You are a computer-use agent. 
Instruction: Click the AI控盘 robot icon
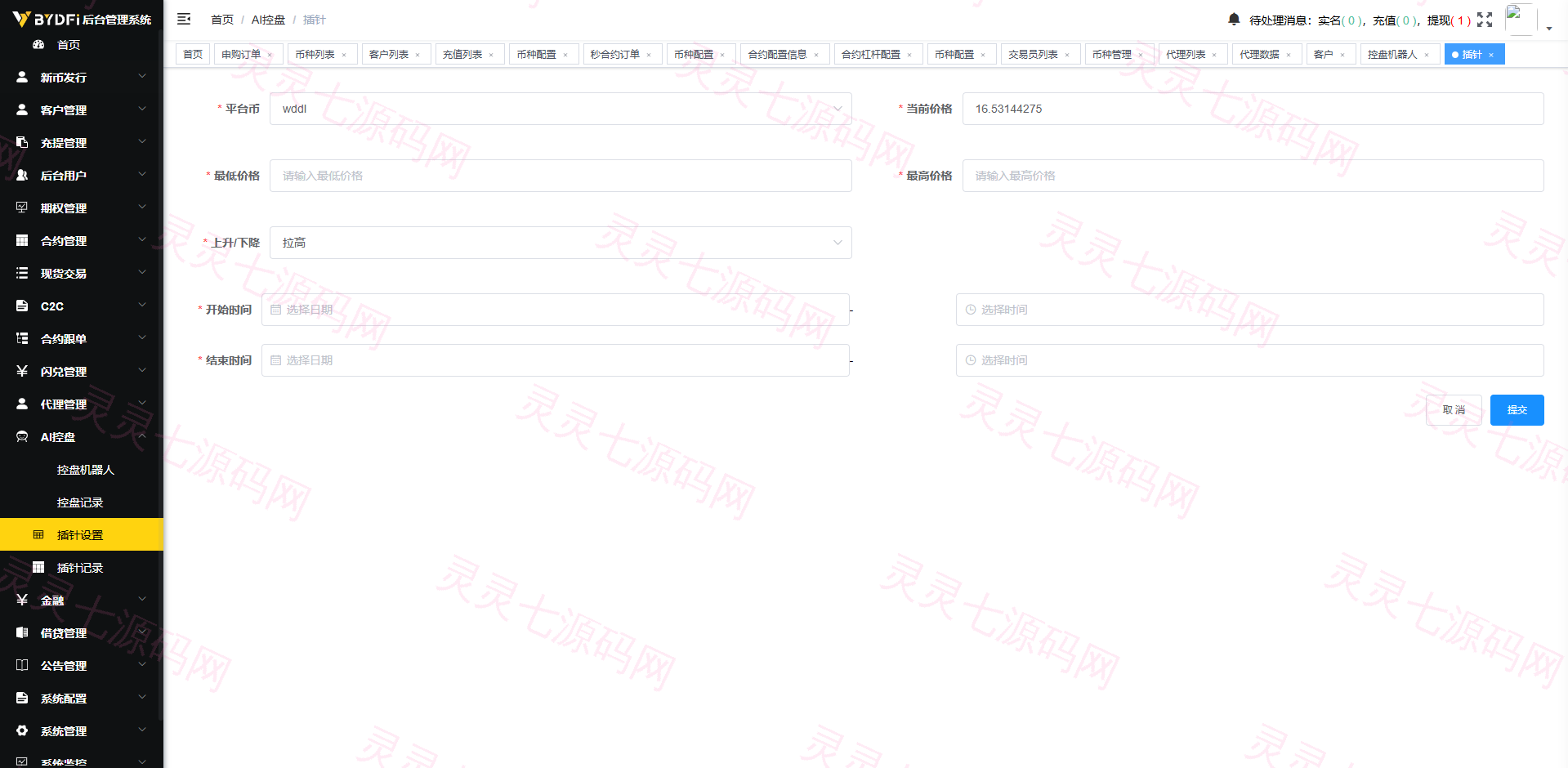point(22,436)
